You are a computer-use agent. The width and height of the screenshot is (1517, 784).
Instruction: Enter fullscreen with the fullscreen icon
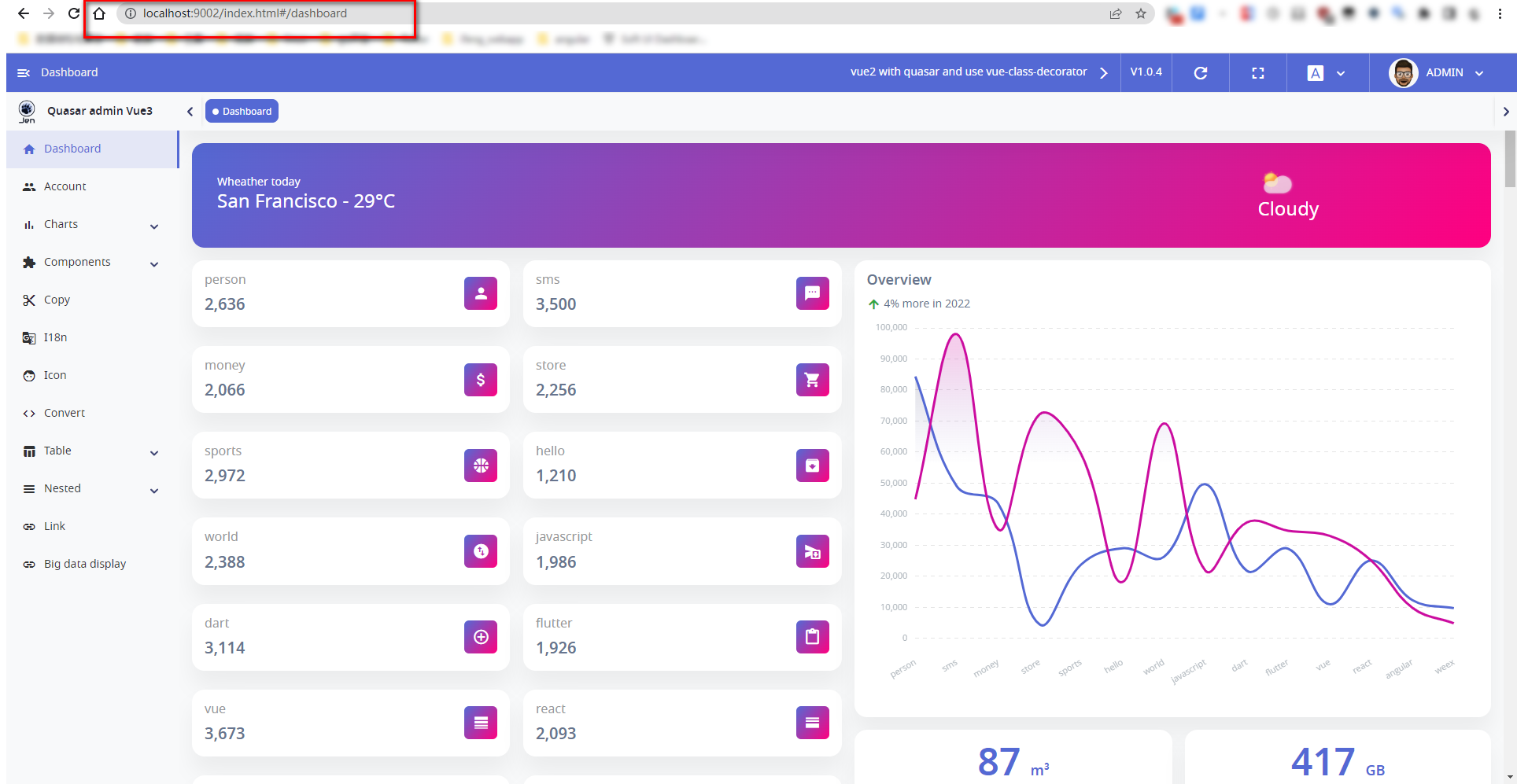tap(1258, 73)
